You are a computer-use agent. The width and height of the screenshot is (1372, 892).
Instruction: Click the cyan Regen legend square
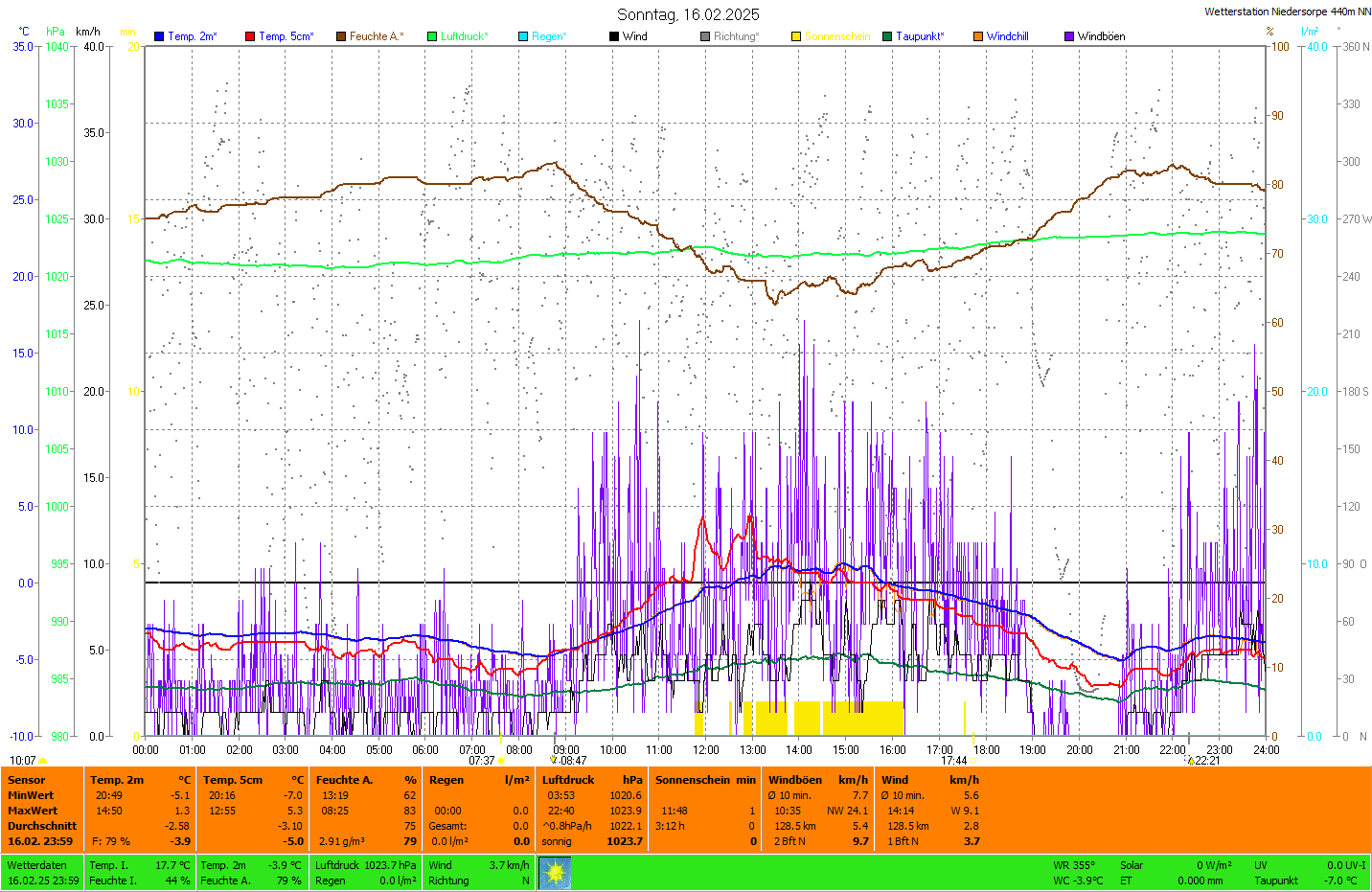tap(523, 36)
